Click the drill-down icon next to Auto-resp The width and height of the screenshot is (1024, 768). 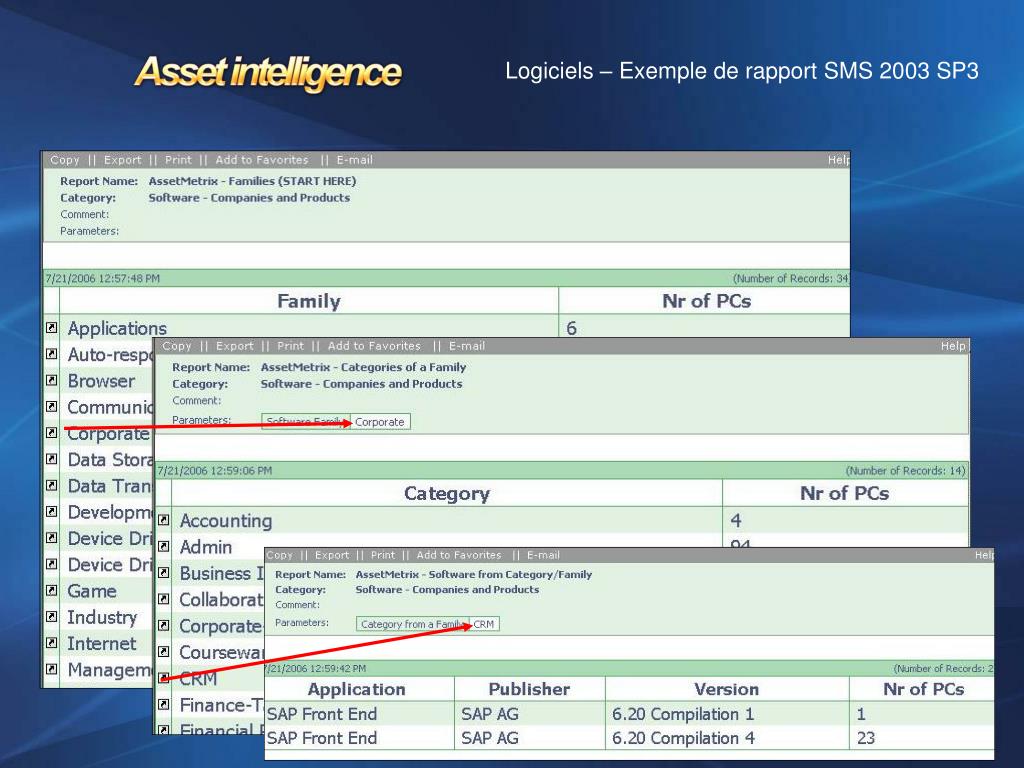pos(52,354)
